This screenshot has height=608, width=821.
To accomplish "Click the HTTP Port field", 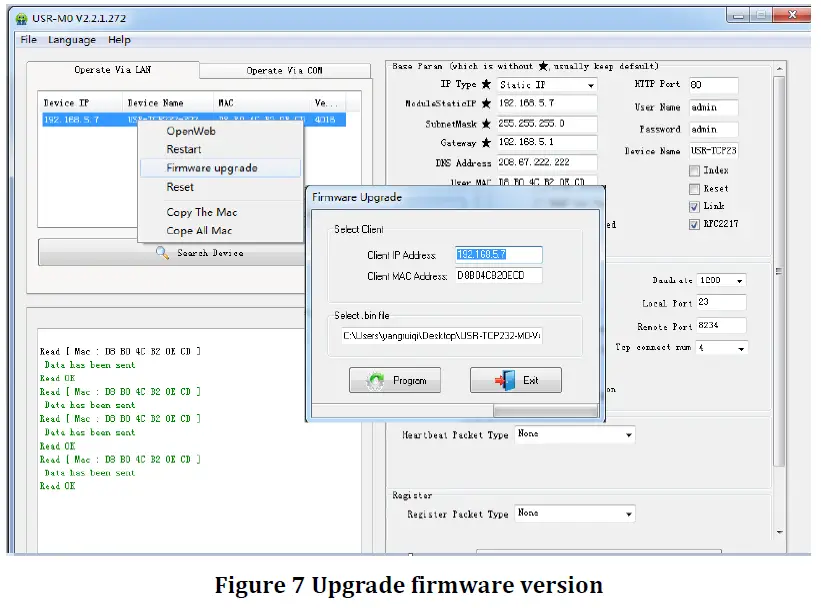I will 714,85.
